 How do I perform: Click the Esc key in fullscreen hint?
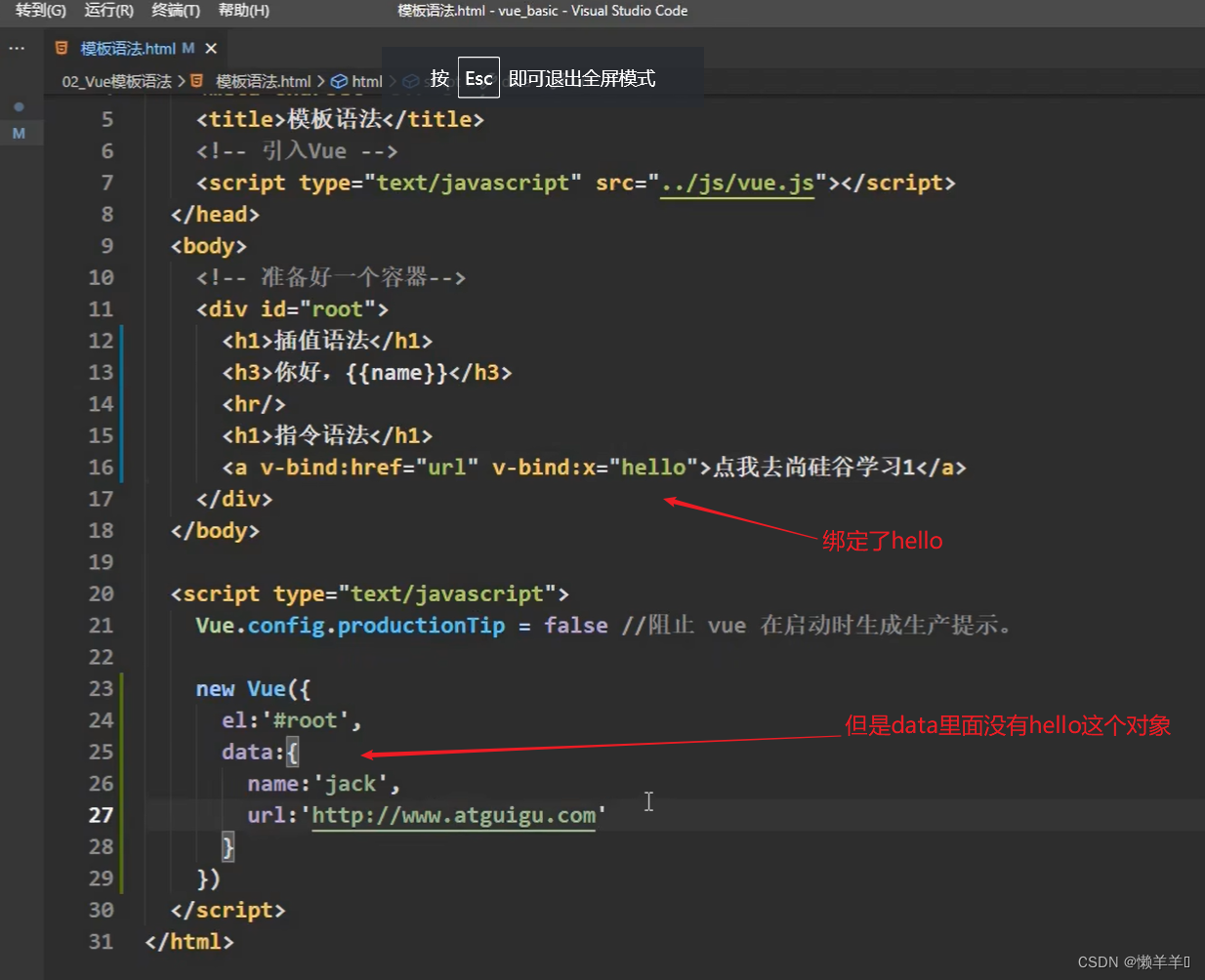[x=478, y=78]
